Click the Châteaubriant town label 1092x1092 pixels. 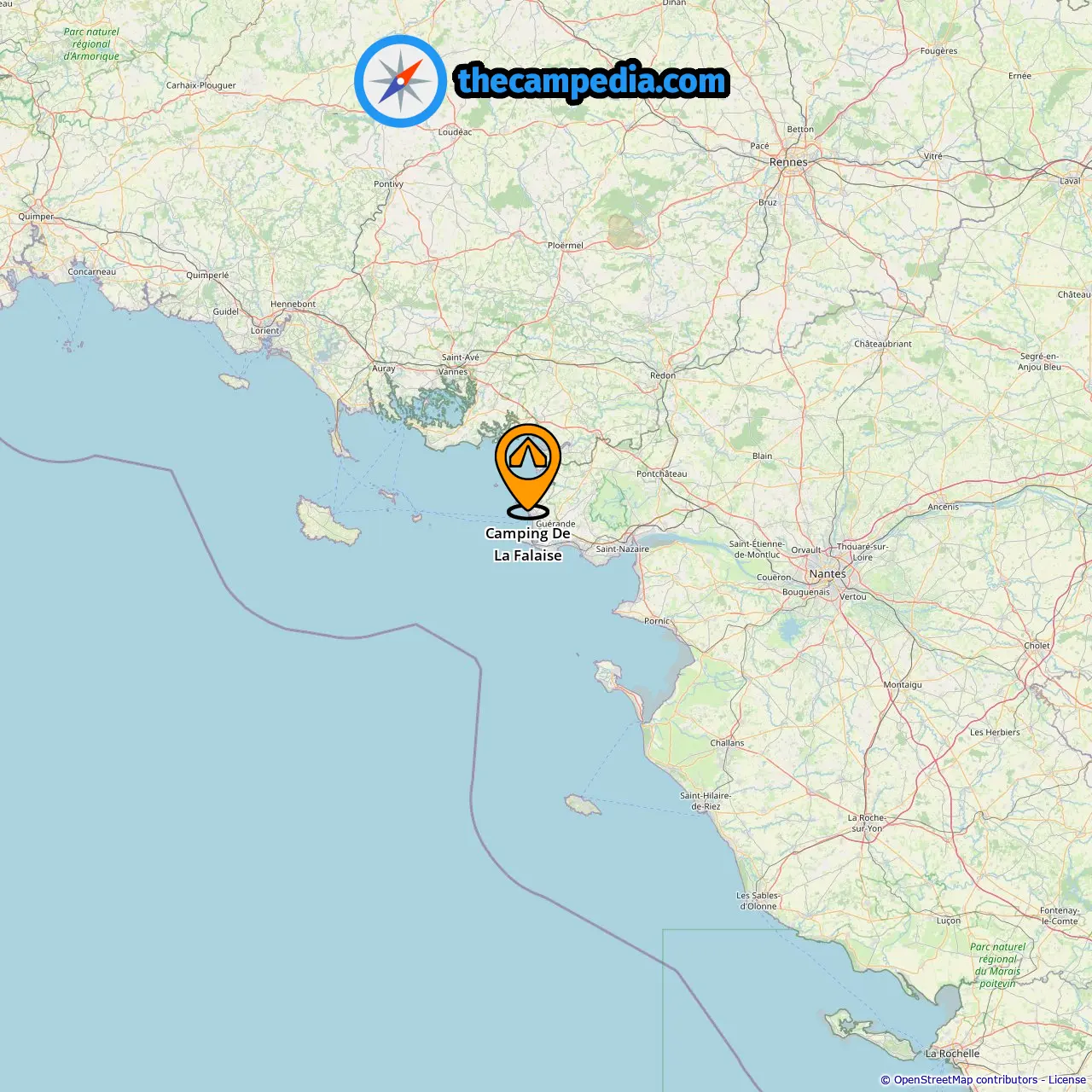click(x=883, y=344)
